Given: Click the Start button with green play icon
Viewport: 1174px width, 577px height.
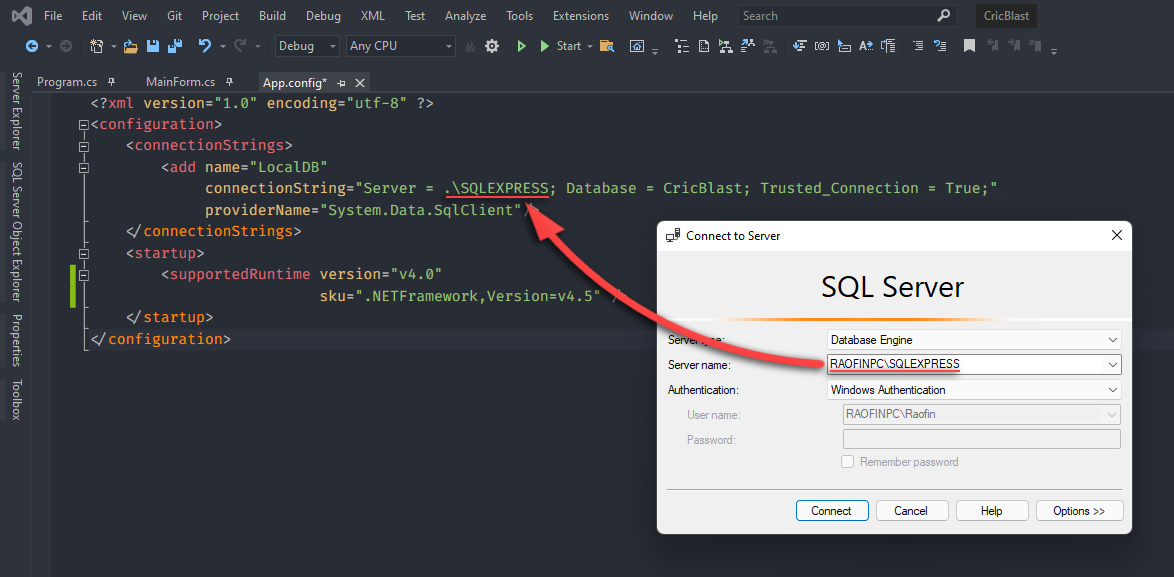Looking at the screenshot, I should (561, 46).
